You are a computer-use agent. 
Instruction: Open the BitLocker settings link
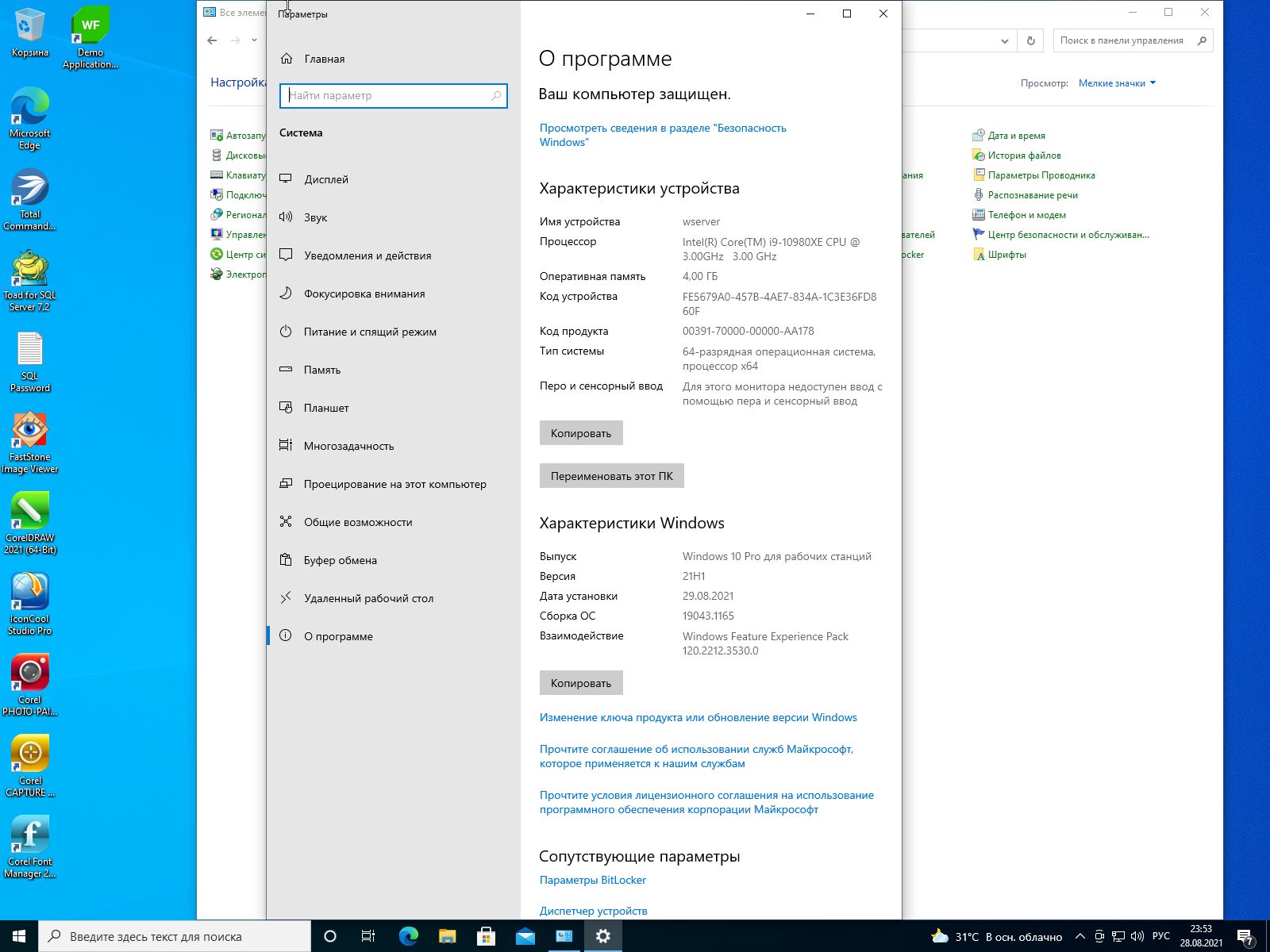tap(593, 880)
